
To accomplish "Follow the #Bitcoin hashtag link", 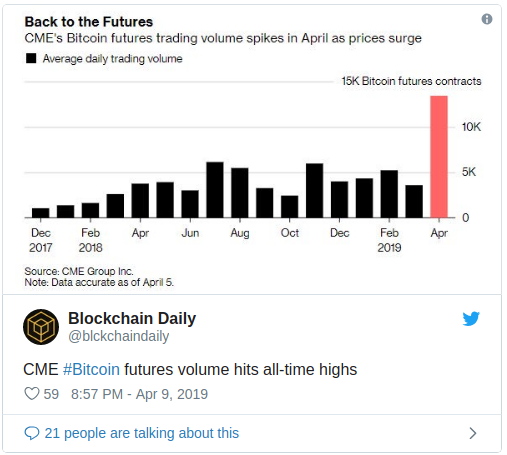I will [x=91, y=369].
